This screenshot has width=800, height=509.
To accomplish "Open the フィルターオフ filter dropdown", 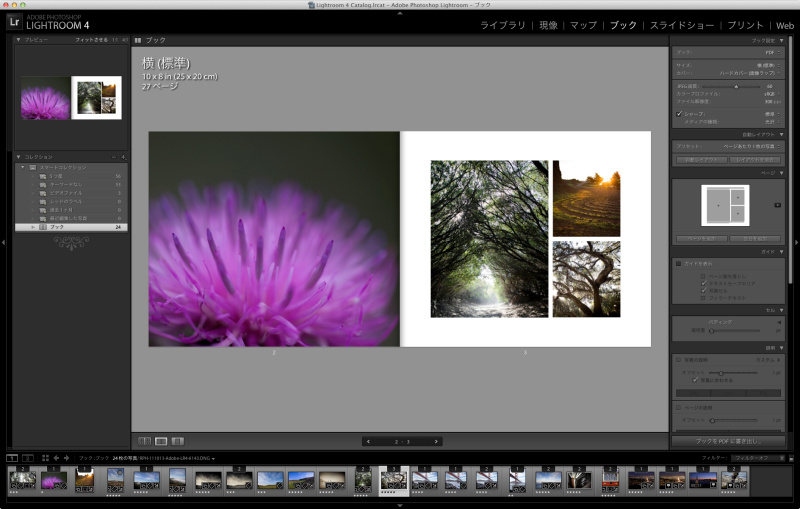I will click(757, 458).
